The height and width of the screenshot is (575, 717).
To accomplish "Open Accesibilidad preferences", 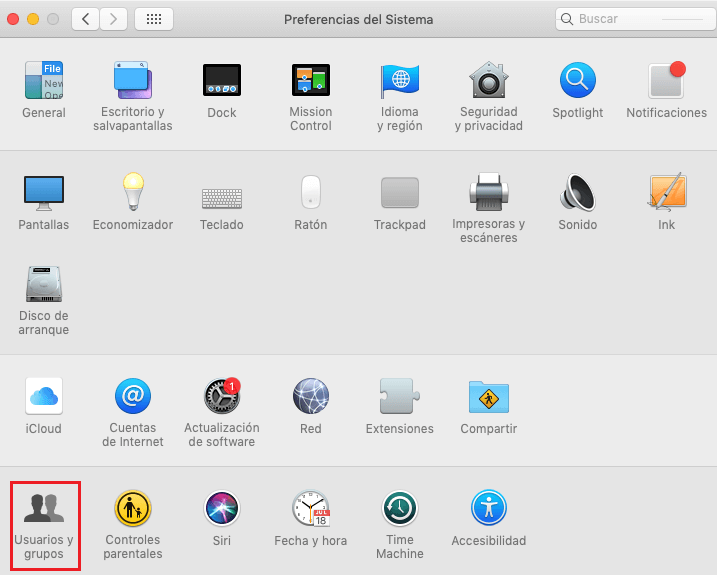I will click(488, 509).
